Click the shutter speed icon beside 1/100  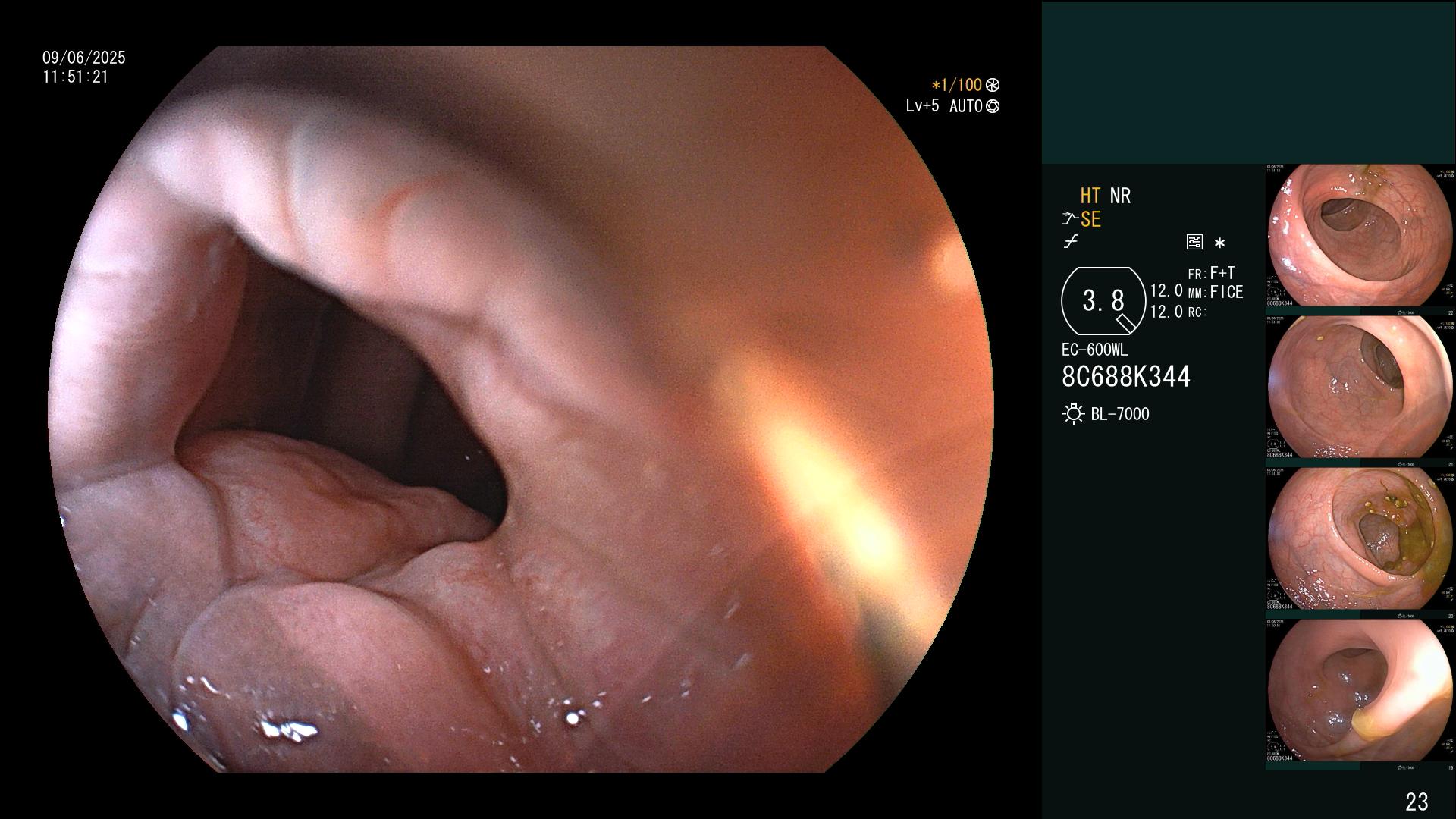(x=993, y=86)
